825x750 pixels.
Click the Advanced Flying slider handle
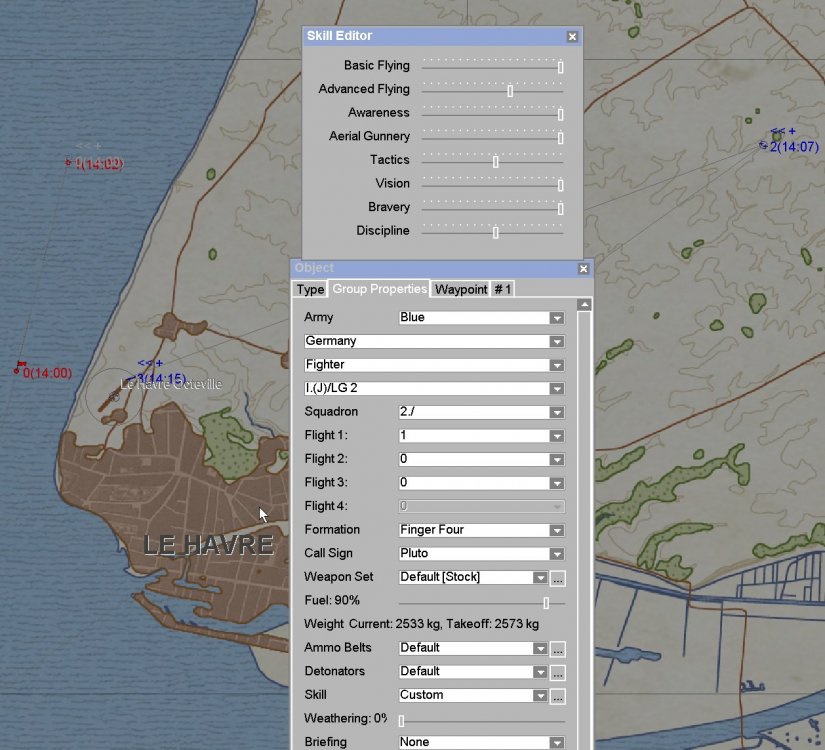(510, 90)
